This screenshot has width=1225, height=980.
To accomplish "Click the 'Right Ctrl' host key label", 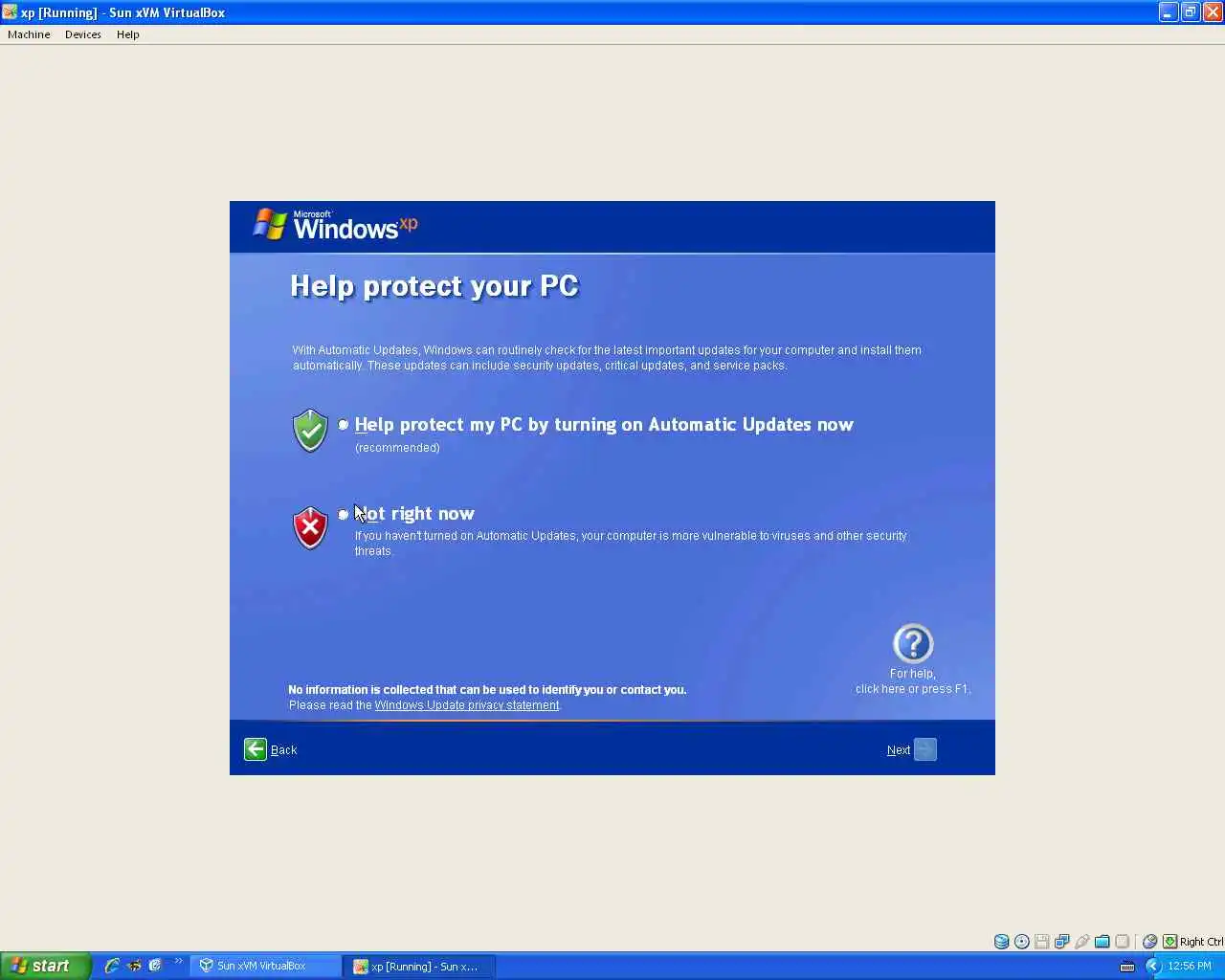I will [1201, 942].
